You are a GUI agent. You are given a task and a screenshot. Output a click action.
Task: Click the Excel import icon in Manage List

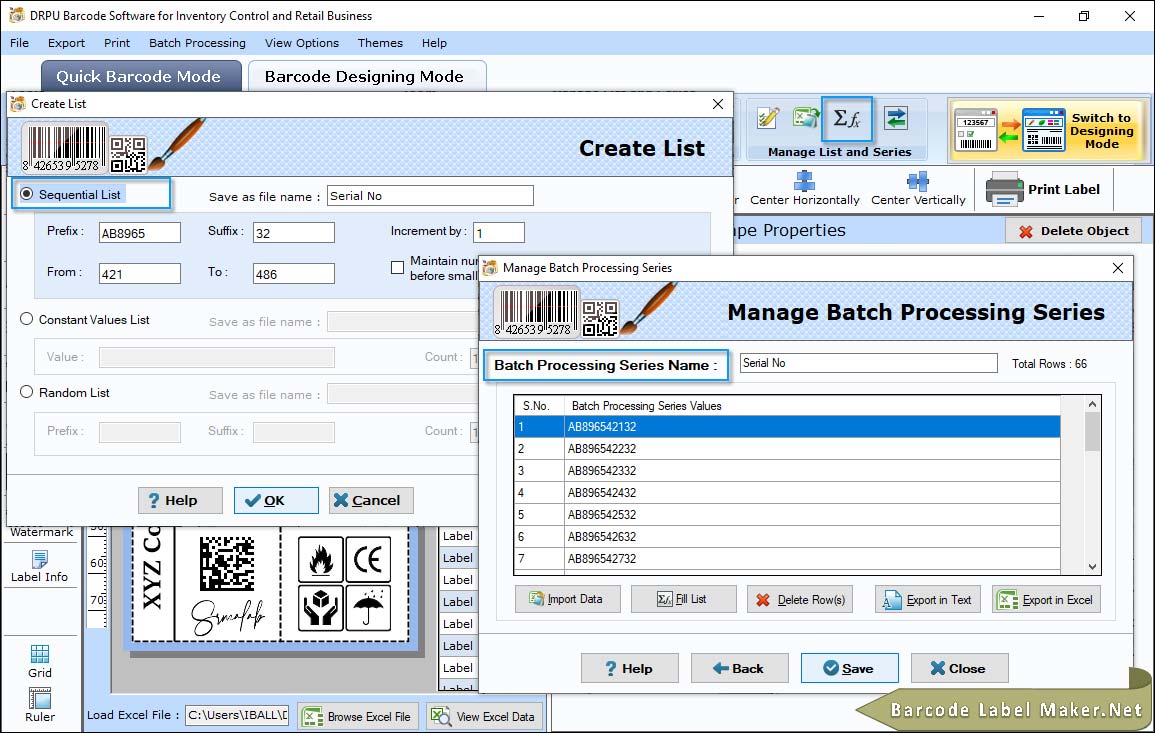click(x=806, y=118)
